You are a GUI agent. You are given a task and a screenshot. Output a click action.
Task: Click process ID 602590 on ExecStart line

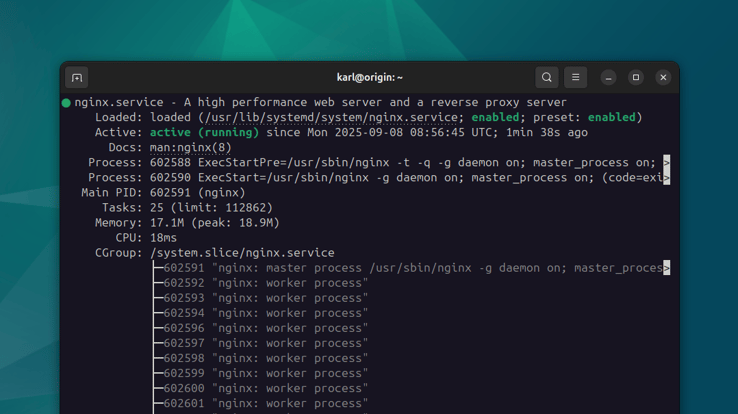[170, 178]
